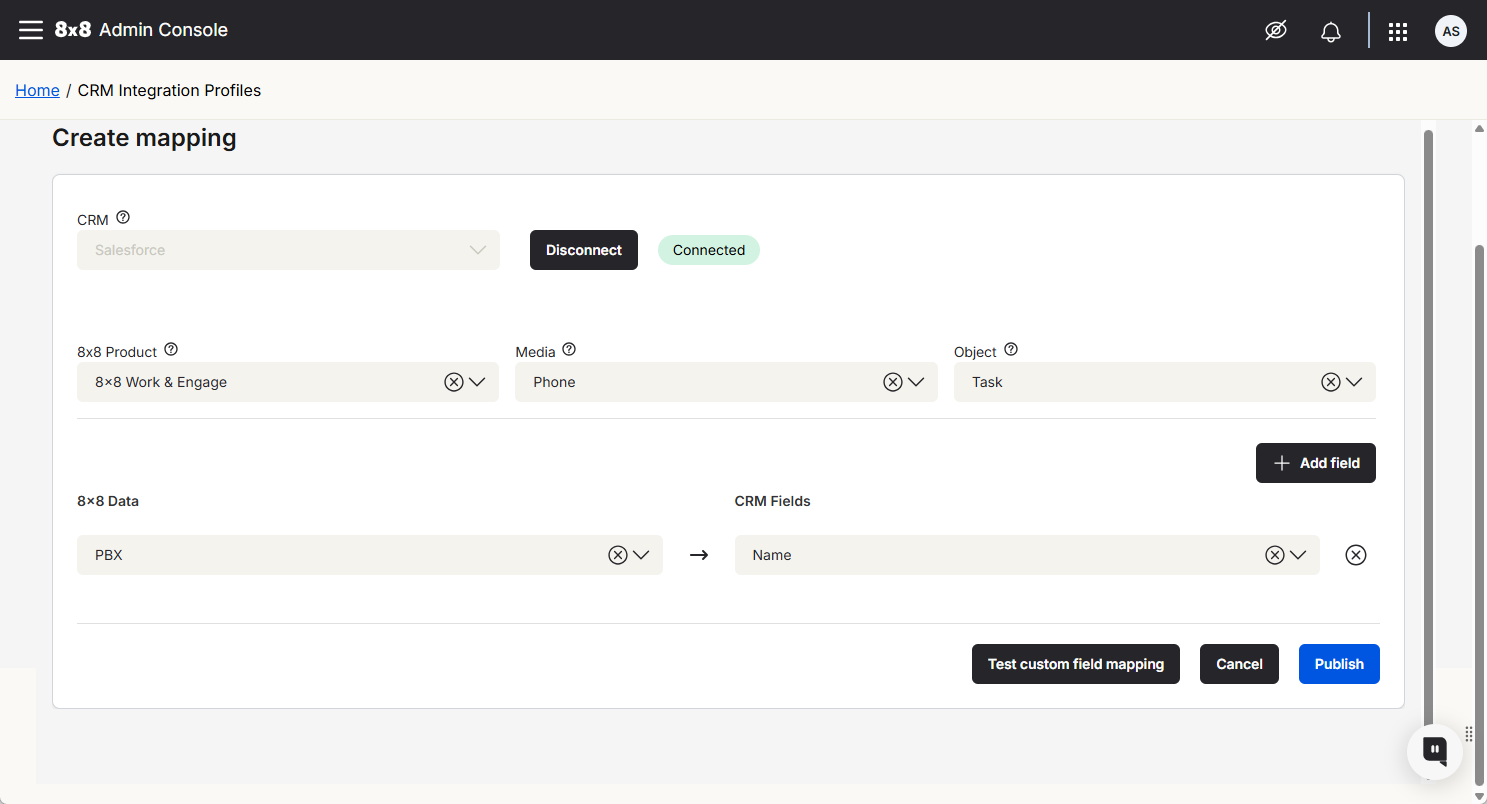Expand the Media dropdown arrow
The image size is (1487, 804).
pyautogui.click(x=916, y=382)
